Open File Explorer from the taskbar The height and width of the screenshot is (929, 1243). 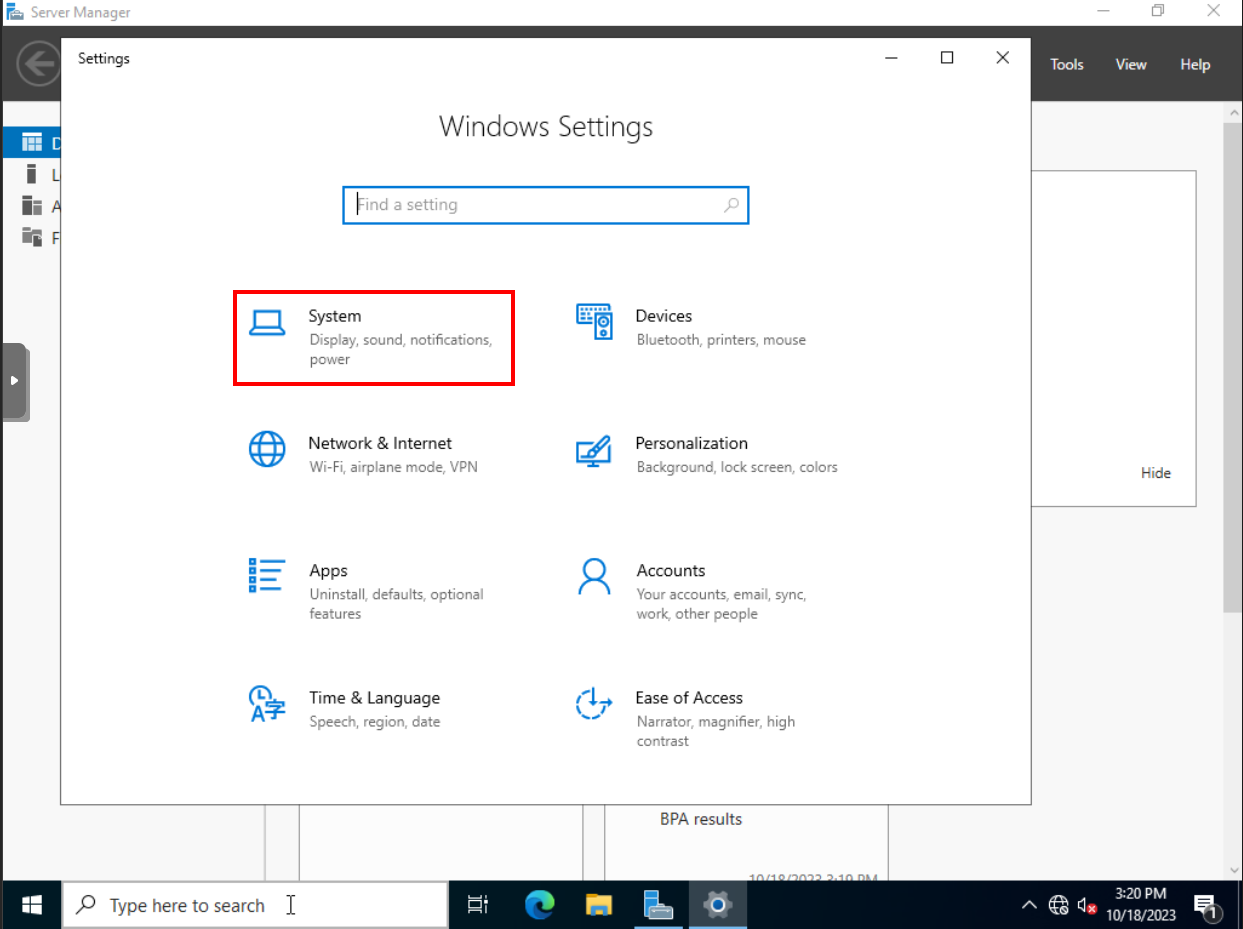598,905
